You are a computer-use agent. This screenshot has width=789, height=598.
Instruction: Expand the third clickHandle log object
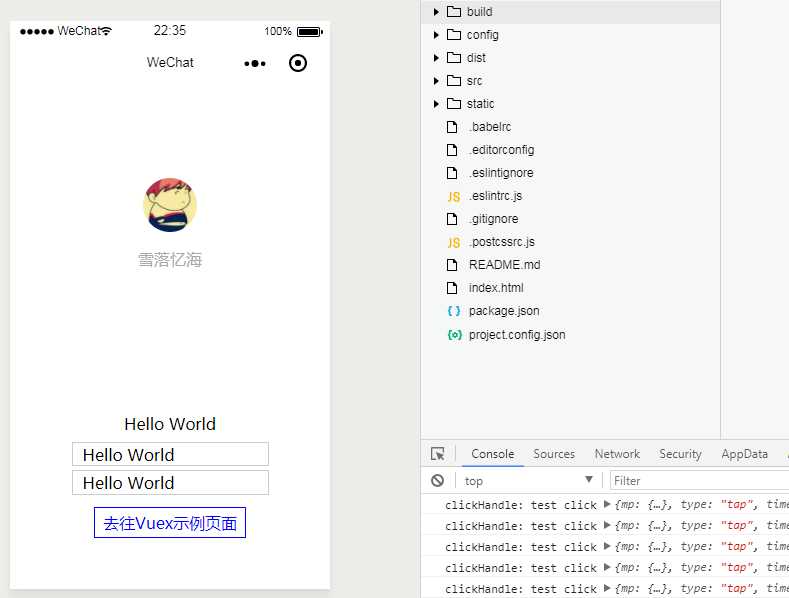click(x=607, y=546)
